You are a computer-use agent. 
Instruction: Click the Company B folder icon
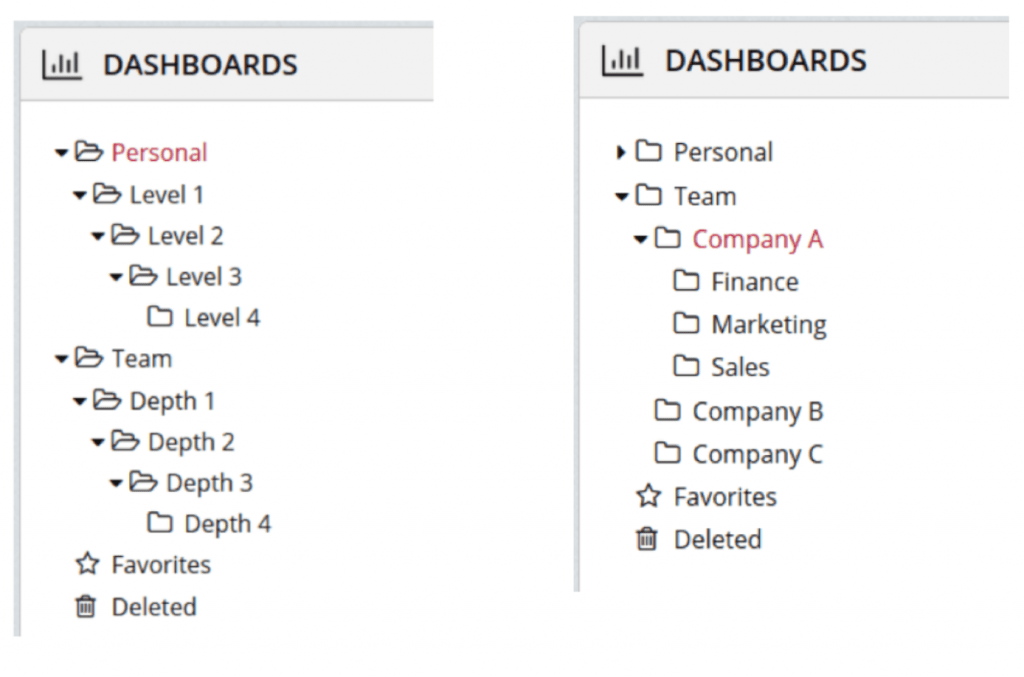pos(667,410)
